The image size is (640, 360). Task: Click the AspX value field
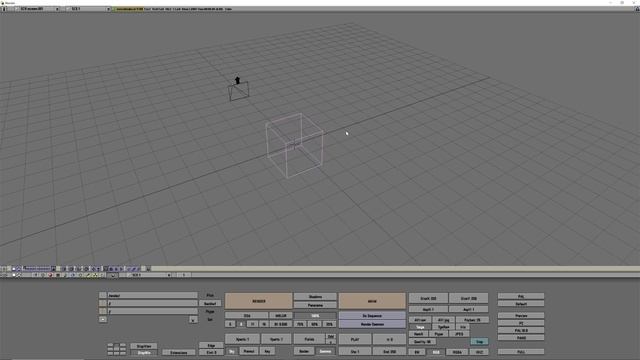[428, 309]
